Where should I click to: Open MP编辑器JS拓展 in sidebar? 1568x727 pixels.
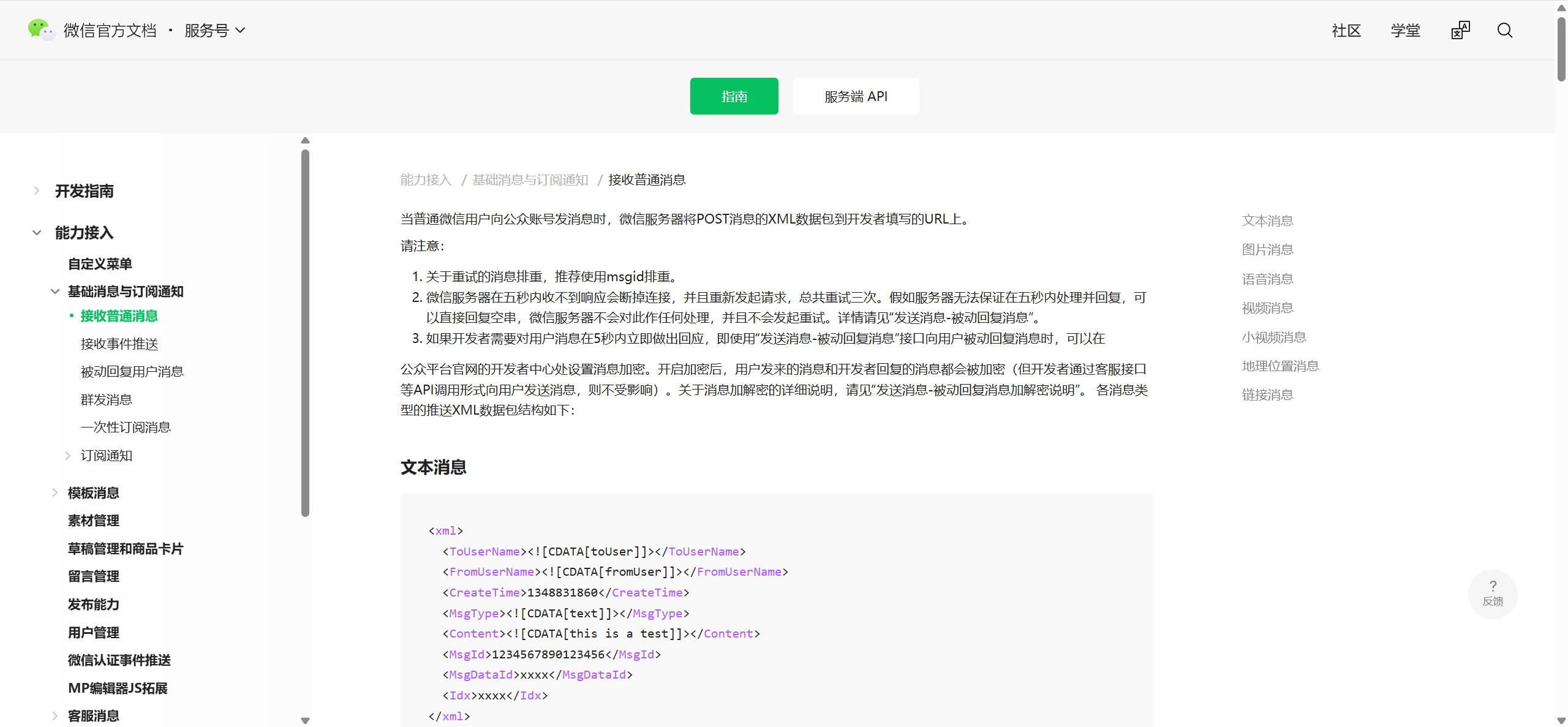point(118,688)
